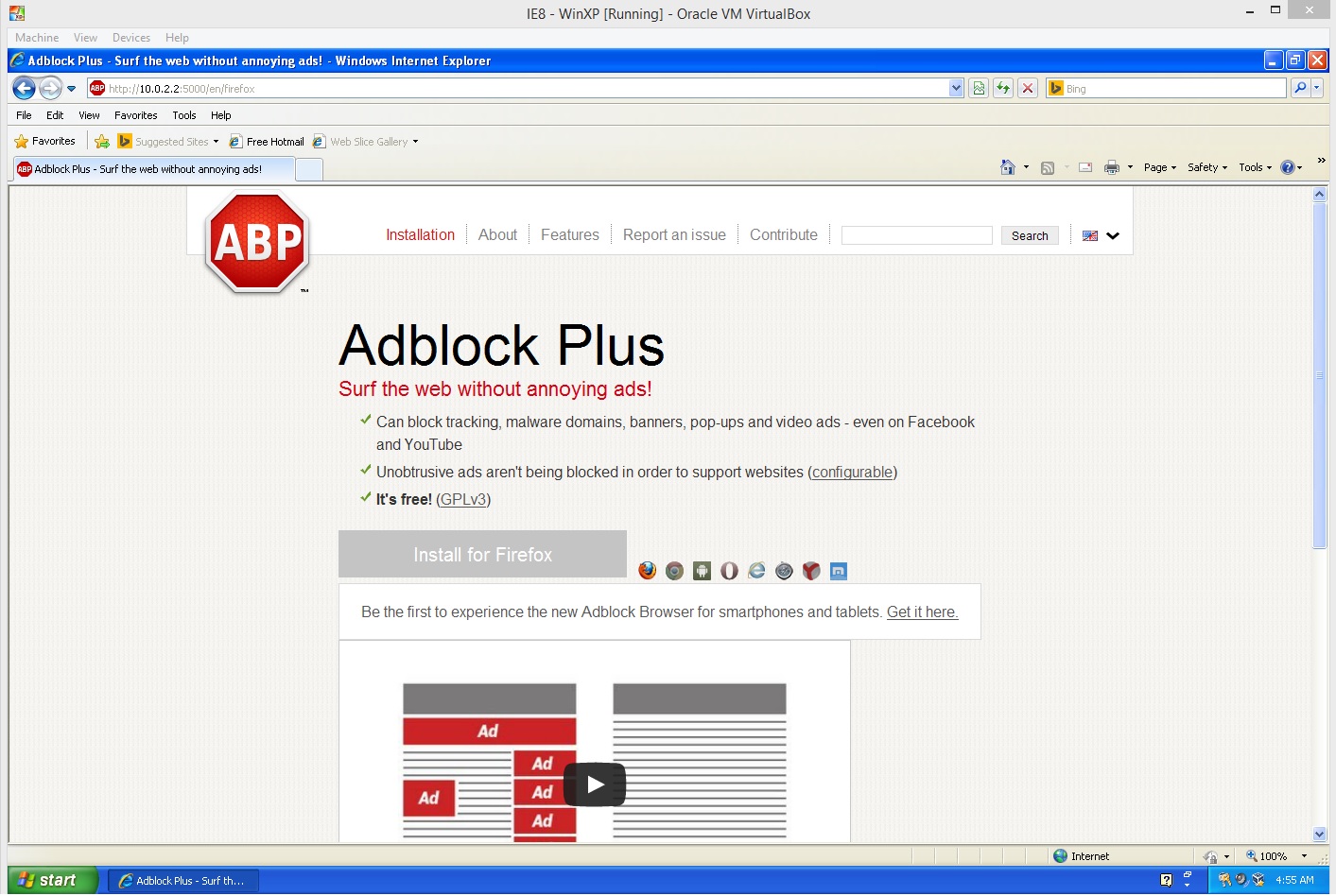
Task: Expand the Print dropdown arrow
Action: tap(1130, 167)
